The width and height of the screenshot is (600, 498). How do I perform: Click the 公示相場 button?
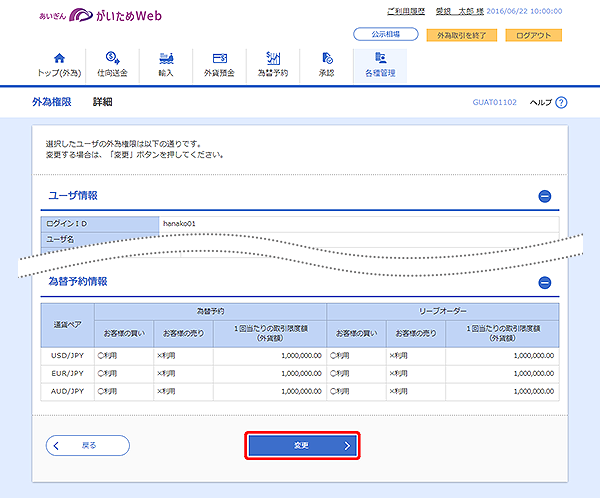tap(386, 34)
